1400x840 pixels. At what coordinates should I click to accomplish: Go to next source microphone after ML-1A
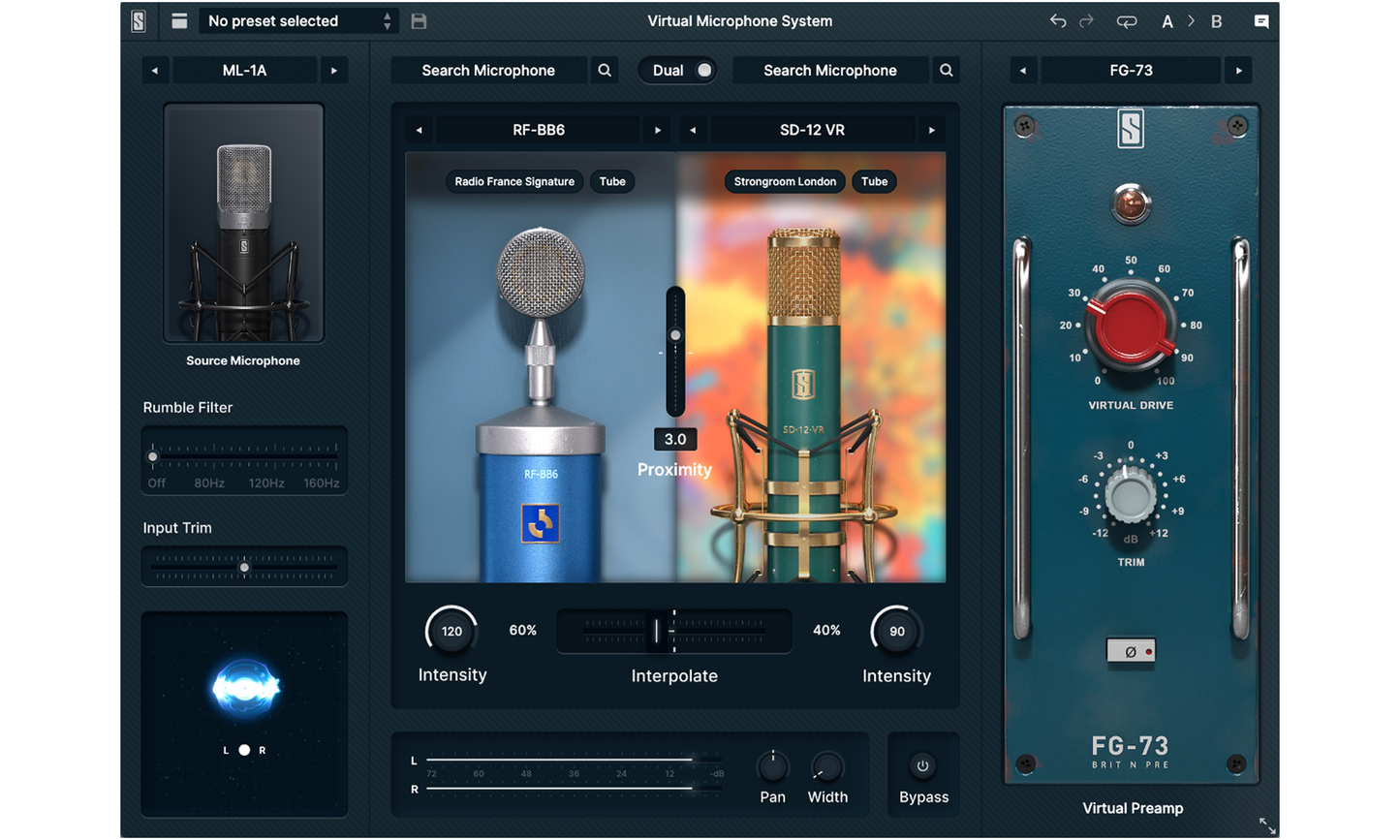pyautogui.click(x=334, y=71)
